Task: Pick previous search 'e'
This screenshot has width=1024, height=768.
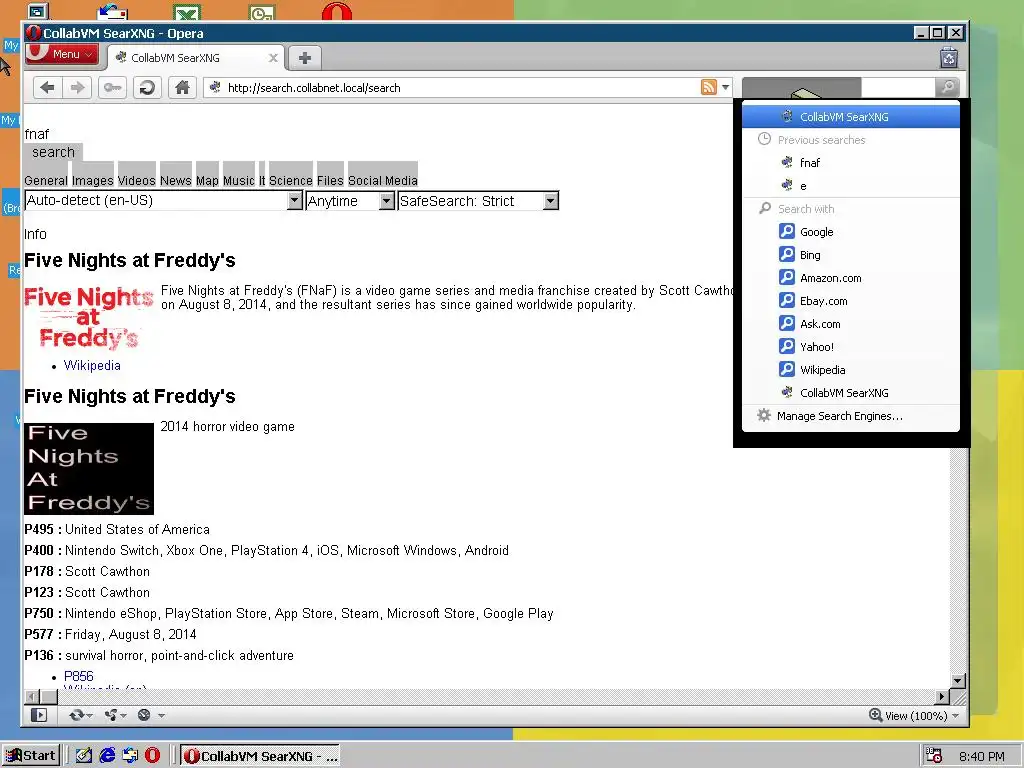Action: tap(850, 186)
